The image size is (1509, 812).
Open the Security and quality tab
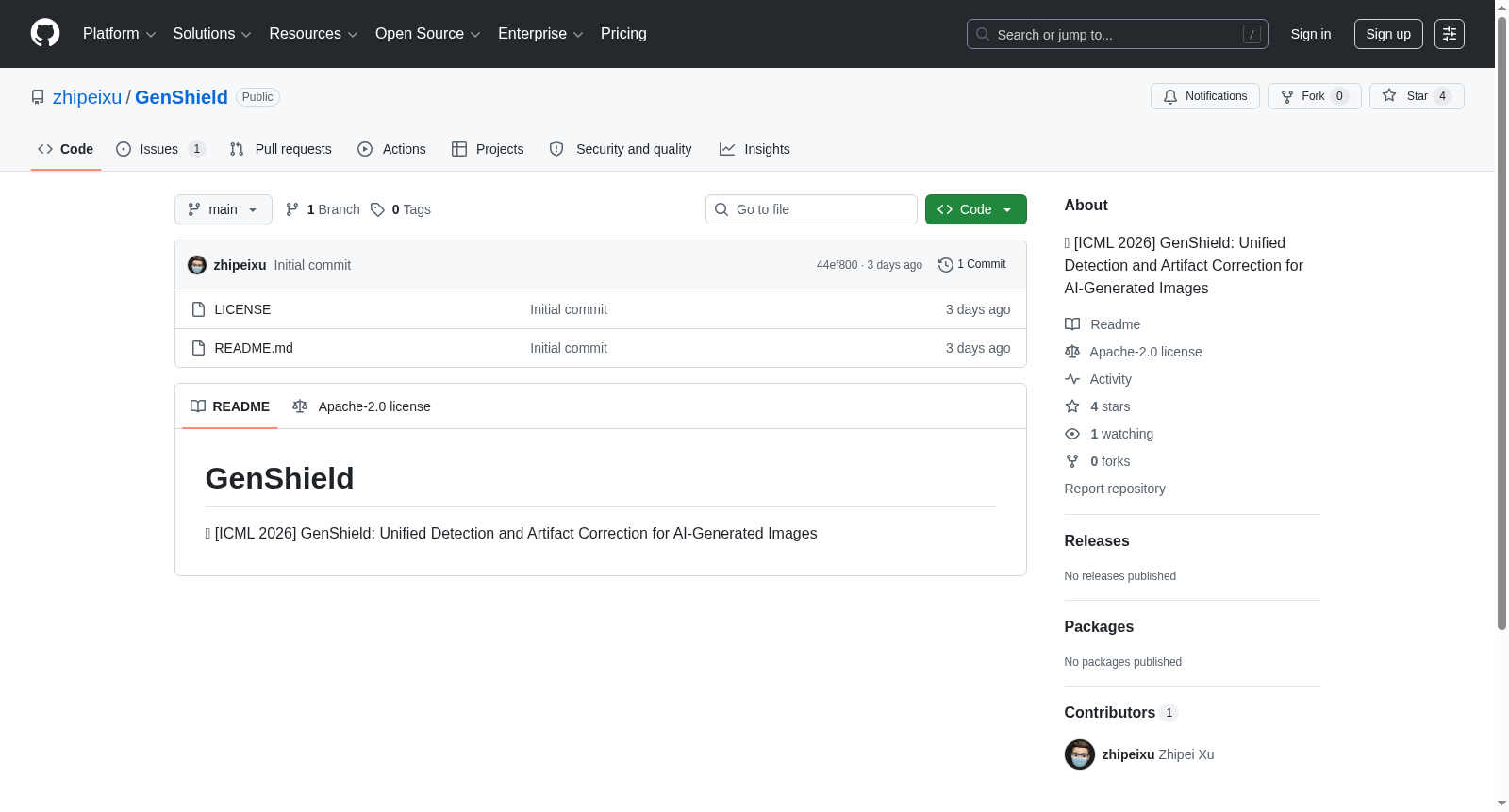621,149
